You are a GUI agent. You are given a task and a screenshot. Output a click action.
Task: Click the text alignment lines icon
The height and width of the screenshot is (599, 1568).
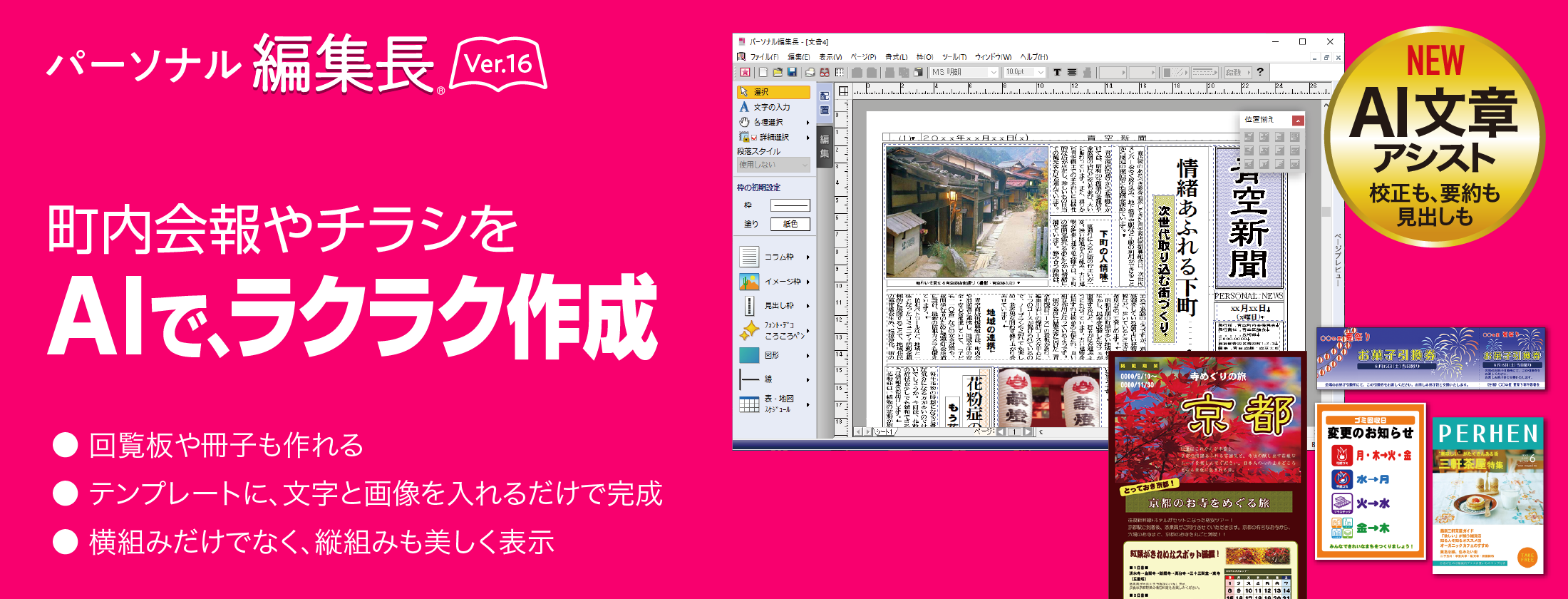click(1072, 72)
